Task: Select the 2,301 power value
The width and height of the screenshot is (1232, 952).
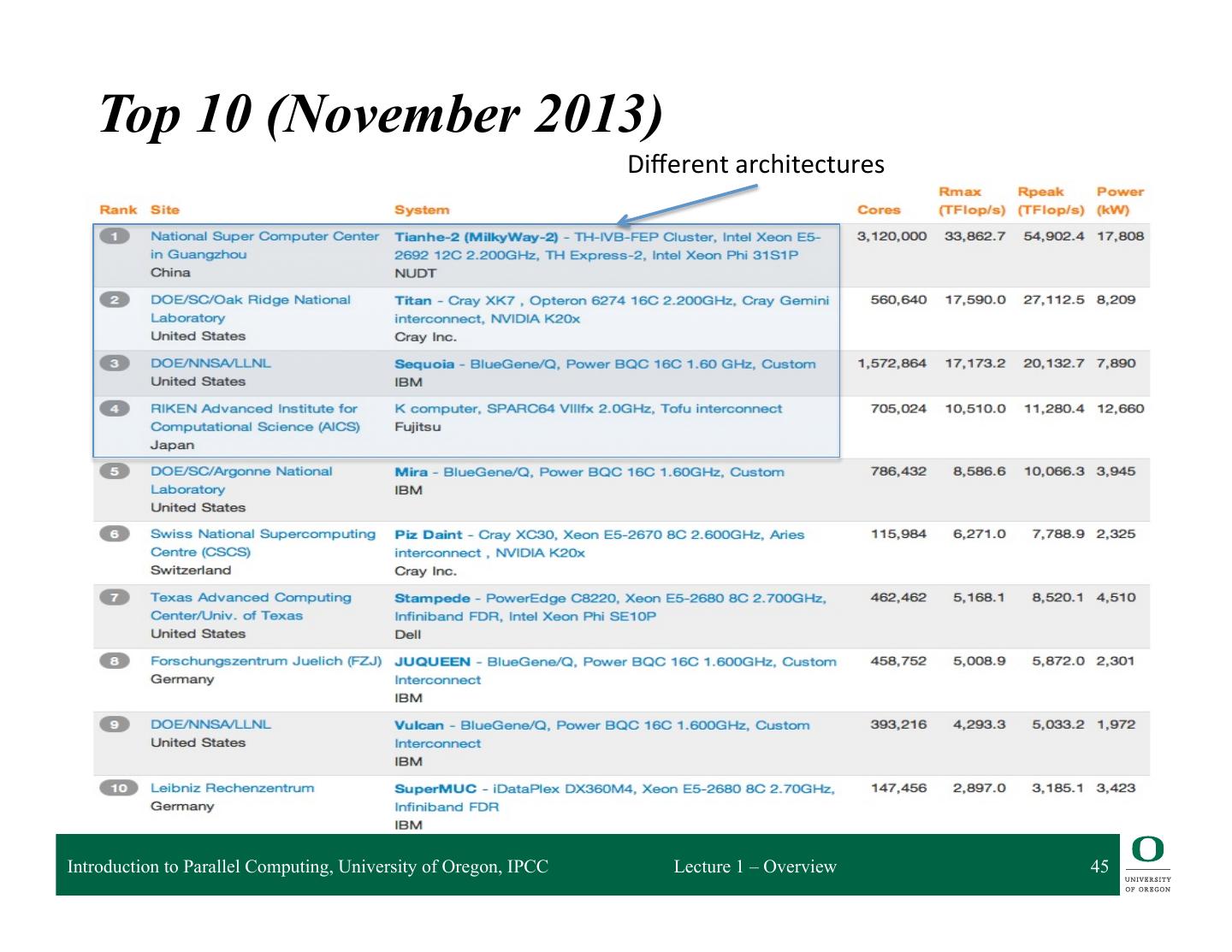Action: click(1116, 660)
